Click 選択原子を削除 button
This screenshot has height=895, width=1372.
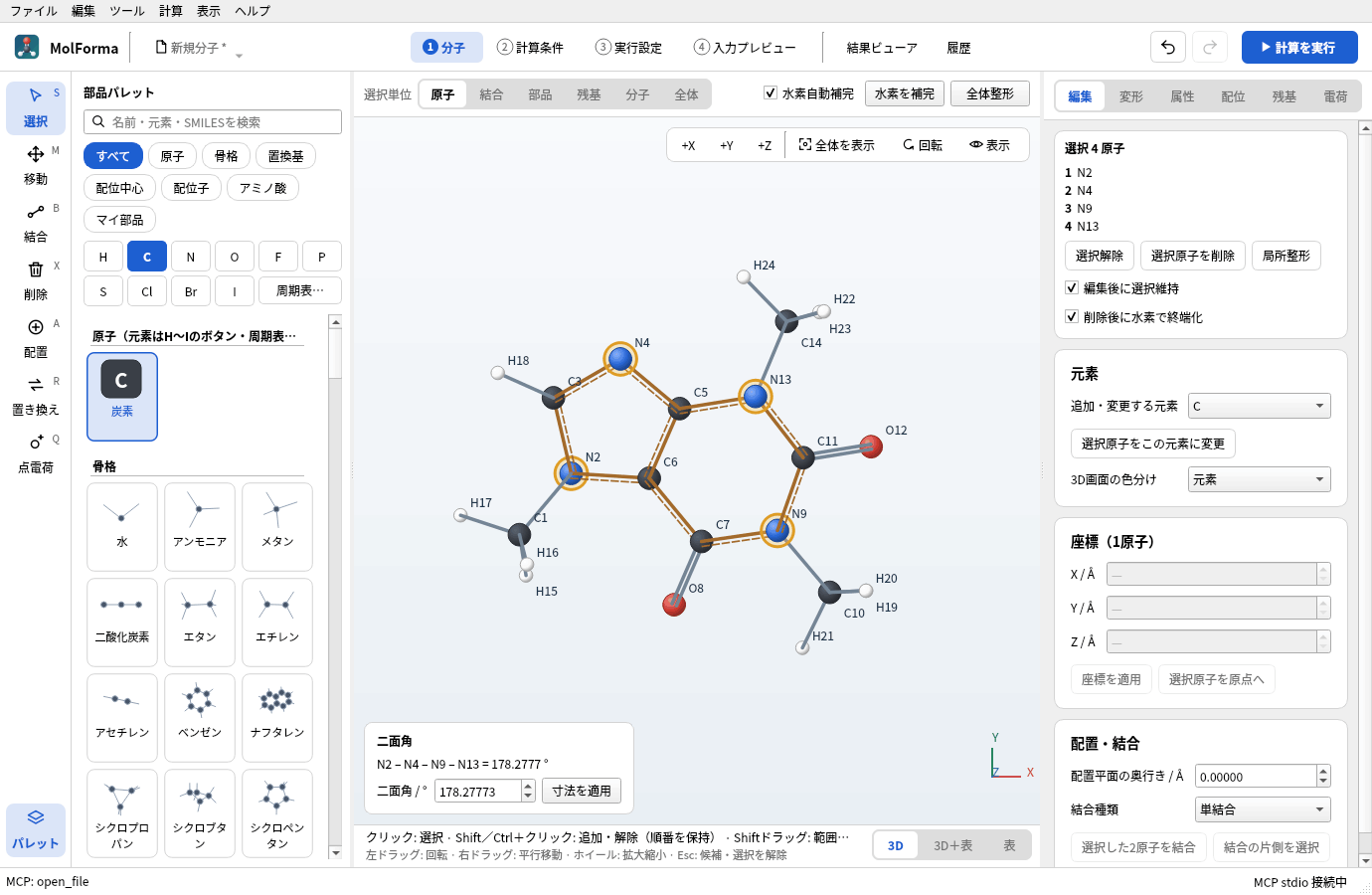point(1193,256)
